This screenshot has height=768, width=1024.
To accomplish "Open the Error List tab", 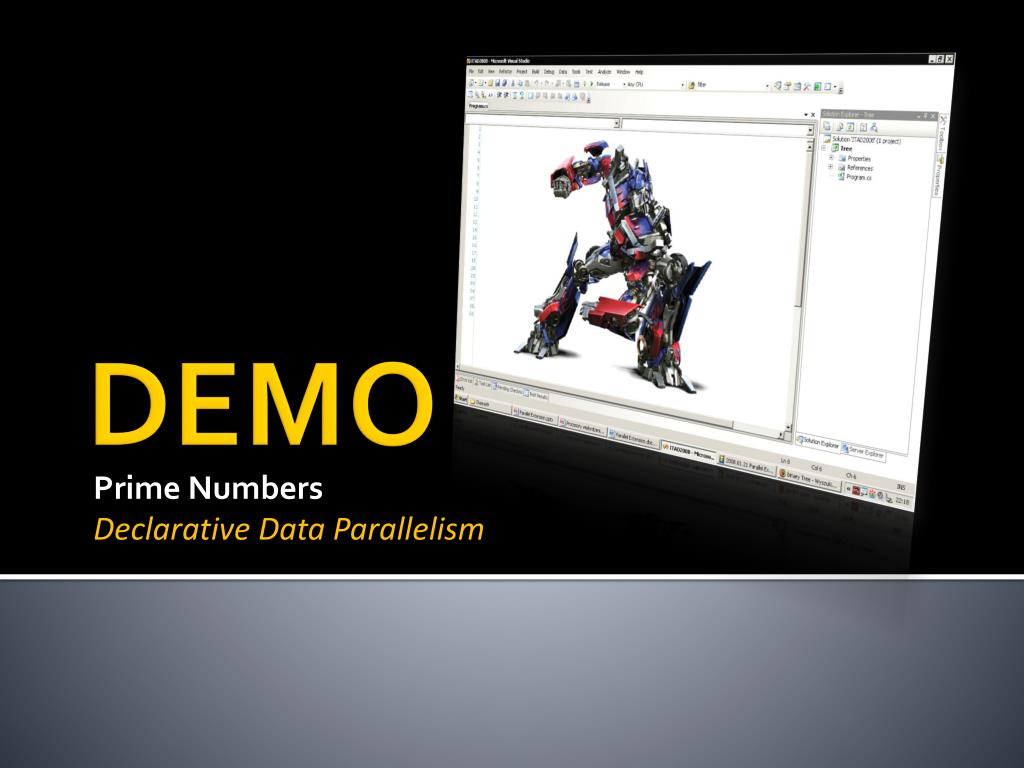I will (464, 380).
